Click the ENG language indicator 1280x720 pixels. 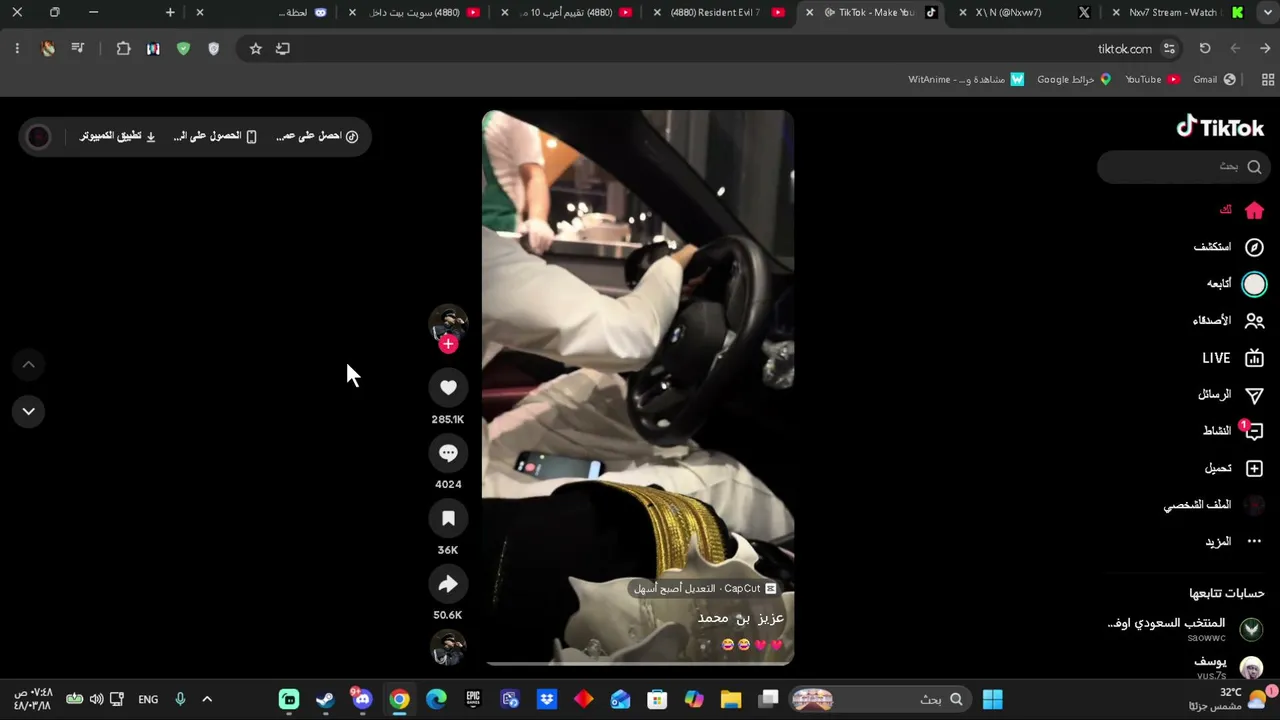click(x=148, y=699)
